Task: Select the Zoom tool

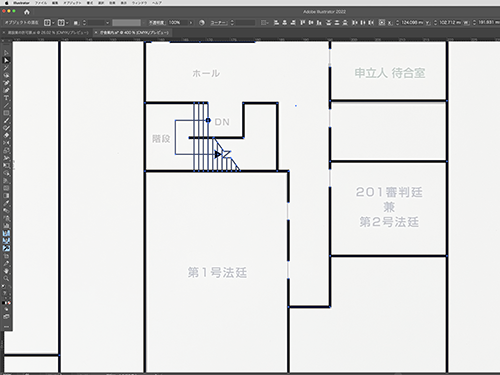Action: pos(6,278)
